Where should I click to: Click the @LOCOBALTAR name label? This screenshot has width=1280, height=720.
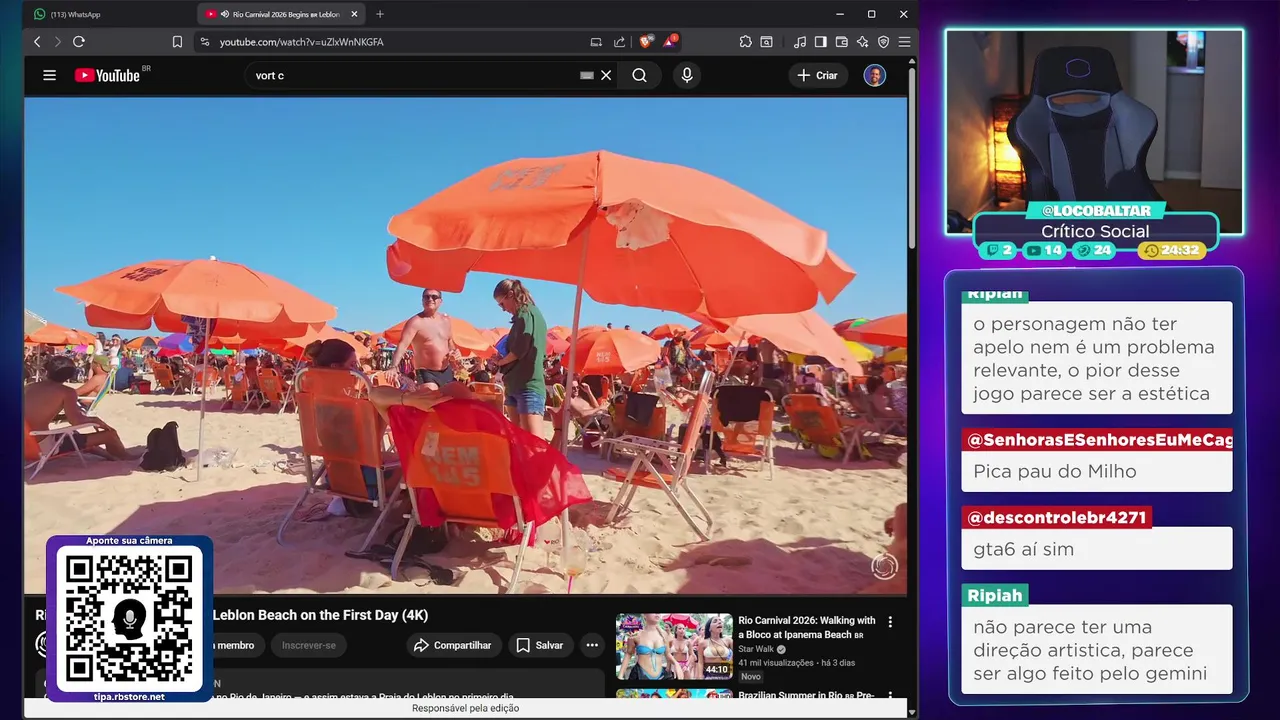pos(1096,210)
